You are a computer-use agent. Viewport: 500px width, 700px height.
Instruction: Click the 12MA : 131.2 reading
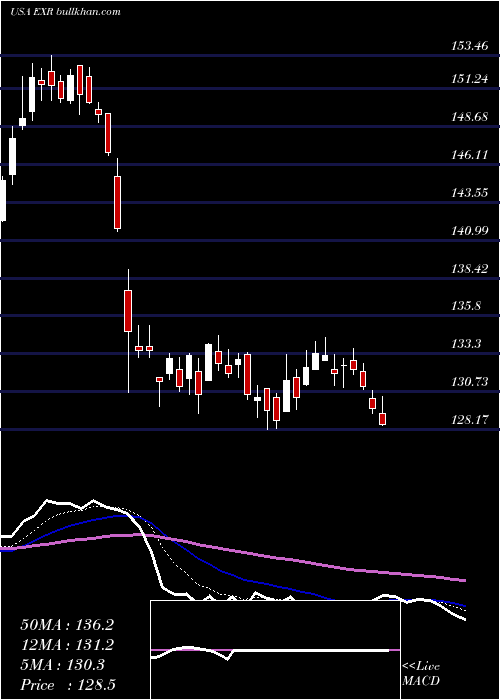click(67, 645)
